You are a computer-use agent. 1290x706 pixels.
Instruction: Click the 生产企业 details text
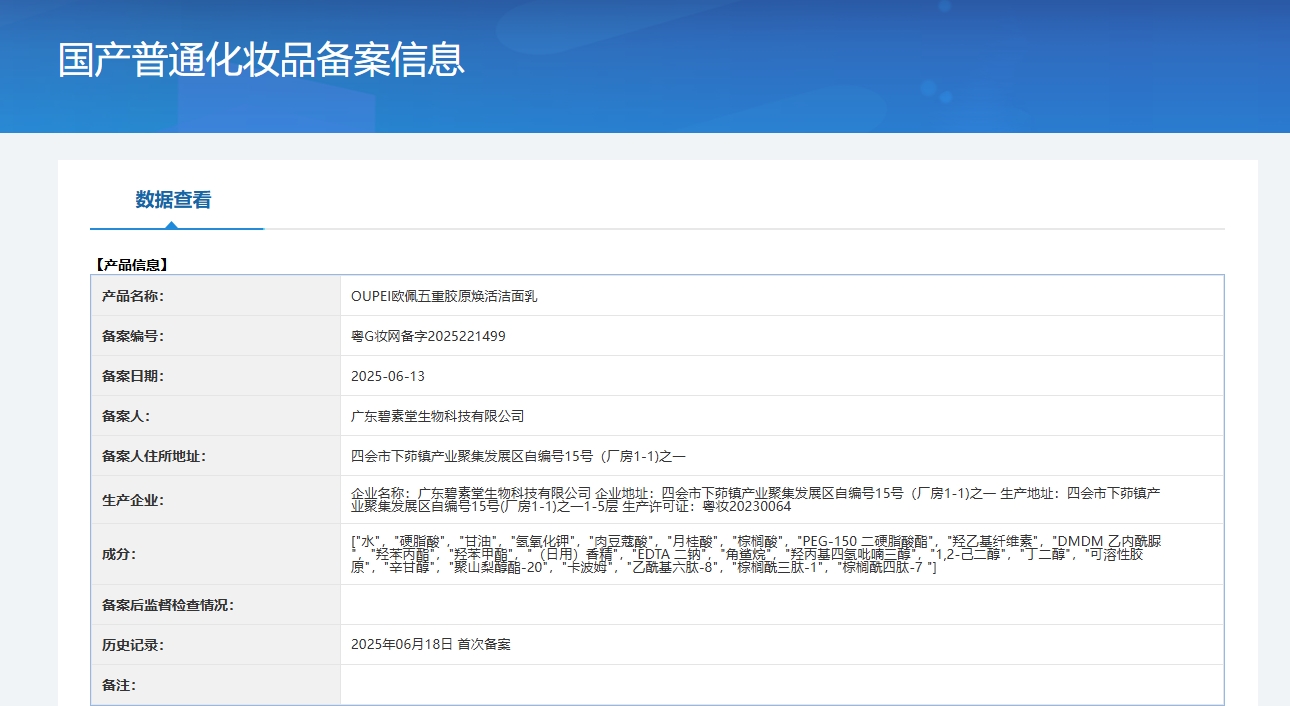click(x=755, y=500)
